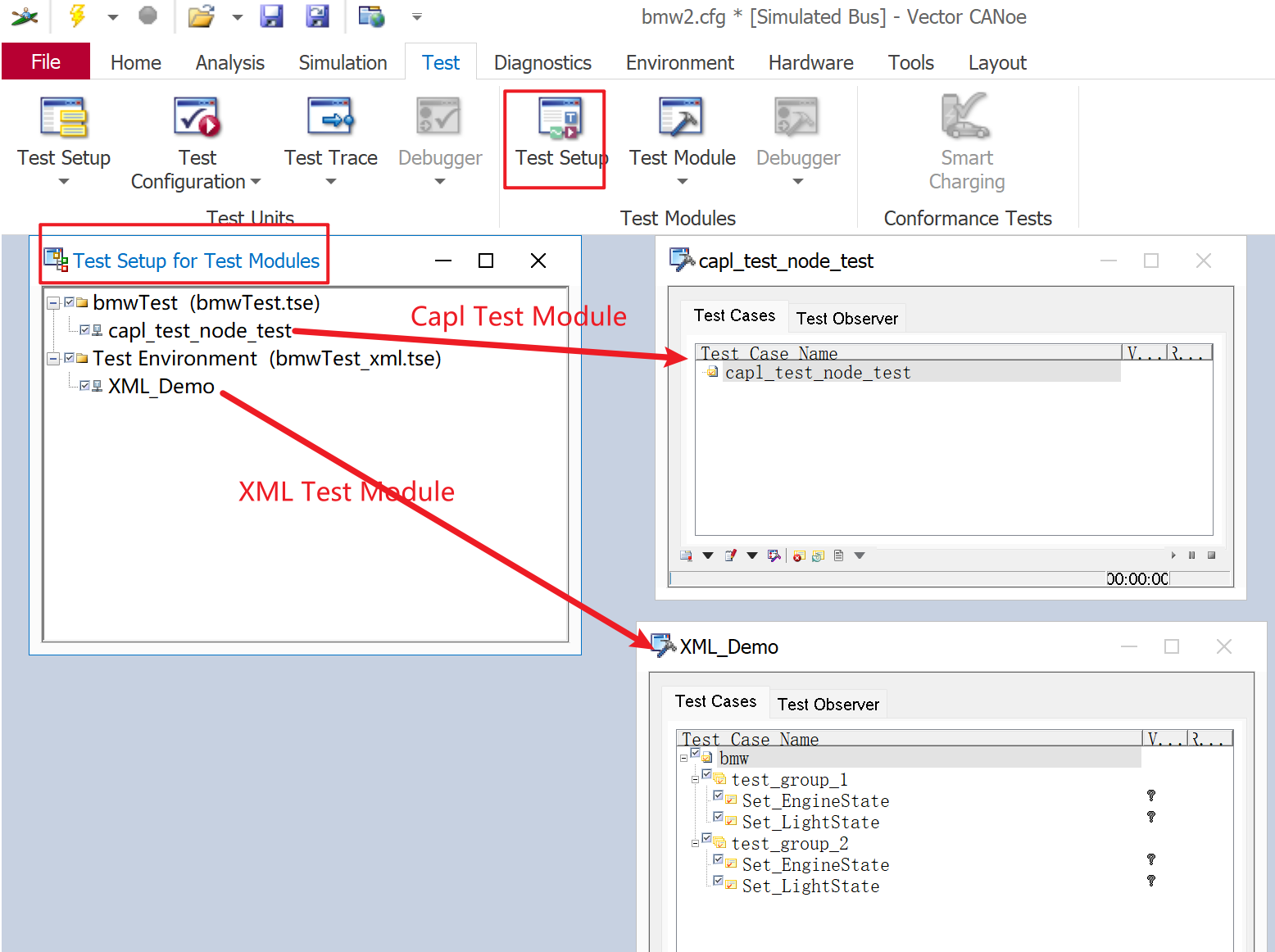This screenshot has height=952, width=1275.
Task: Open the Layout ribbon tab
Action: [997, 62]
